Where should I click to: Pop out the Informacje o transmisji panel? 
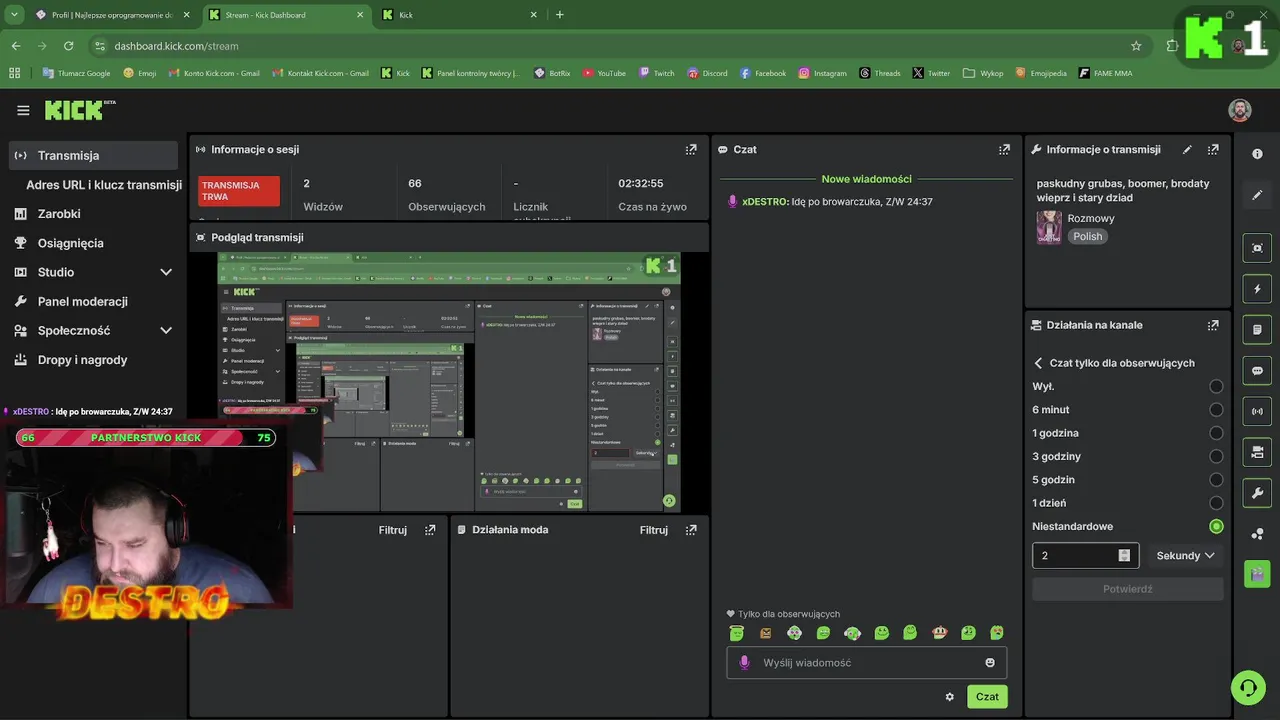click(x=1213, y=149)
